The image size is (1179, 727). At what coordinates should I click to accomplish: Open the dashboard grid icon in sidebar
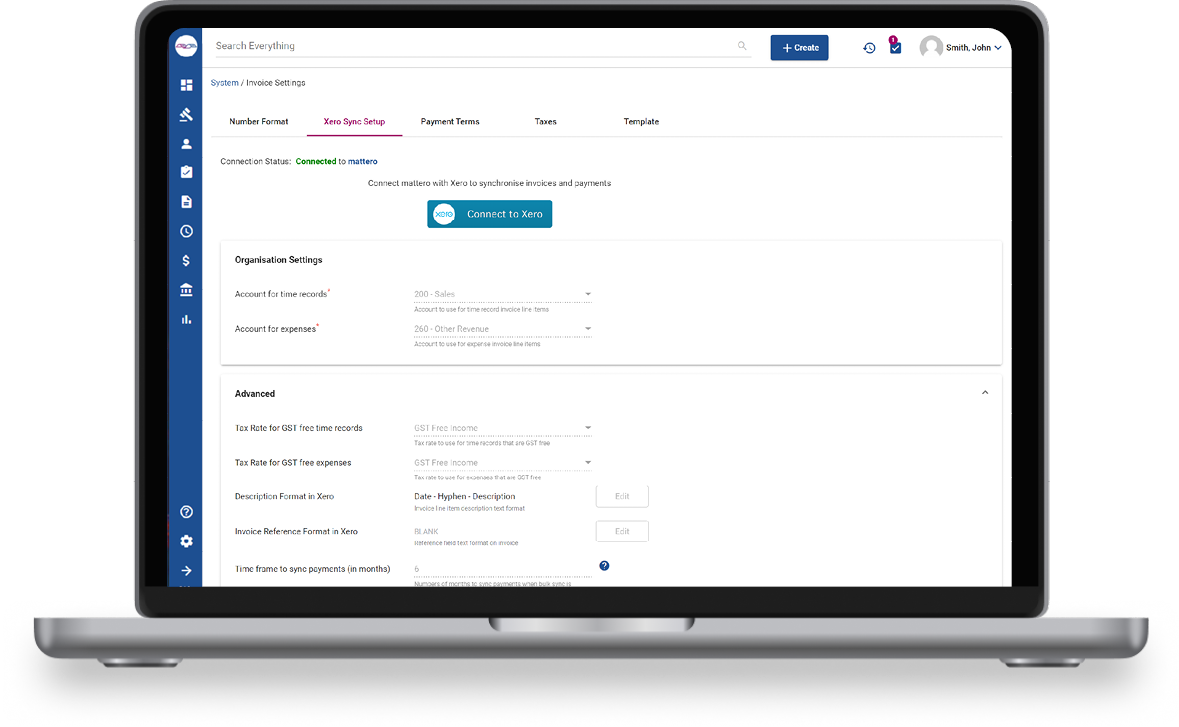186,85
